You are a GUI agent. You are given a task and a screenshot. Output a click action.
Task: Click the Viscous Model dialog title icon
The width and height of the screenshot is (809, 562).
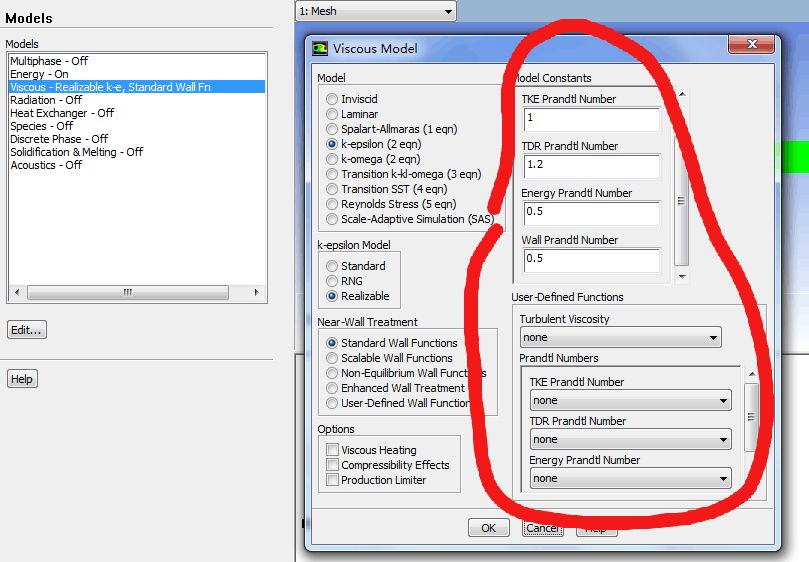320,48
